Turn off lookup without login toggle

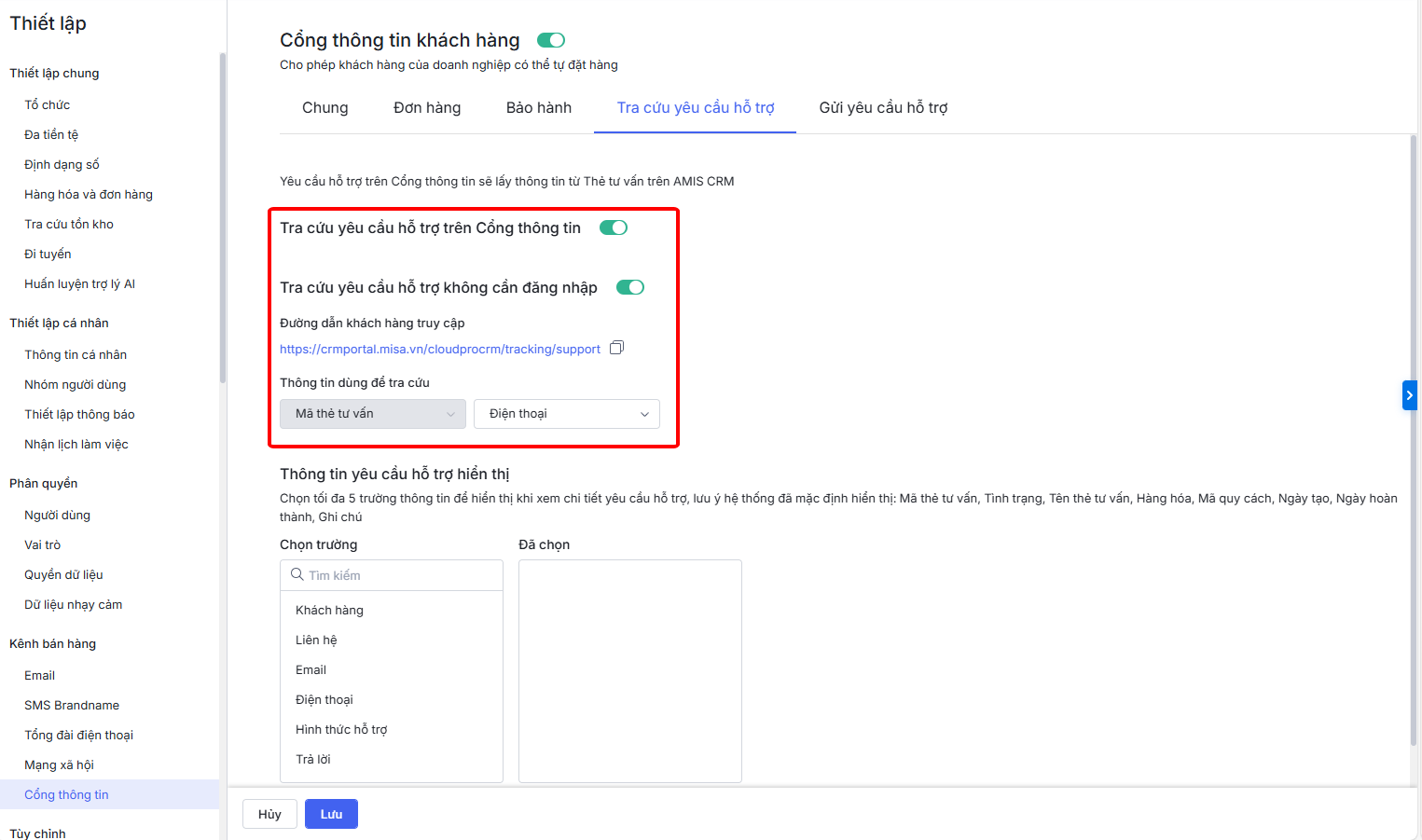[630, 288]
